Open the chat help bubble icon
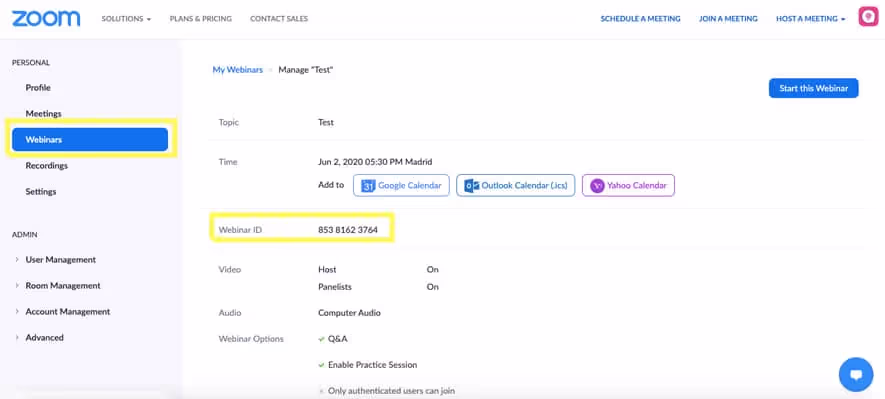The image size is (885, 399). [x=856, y=374]
